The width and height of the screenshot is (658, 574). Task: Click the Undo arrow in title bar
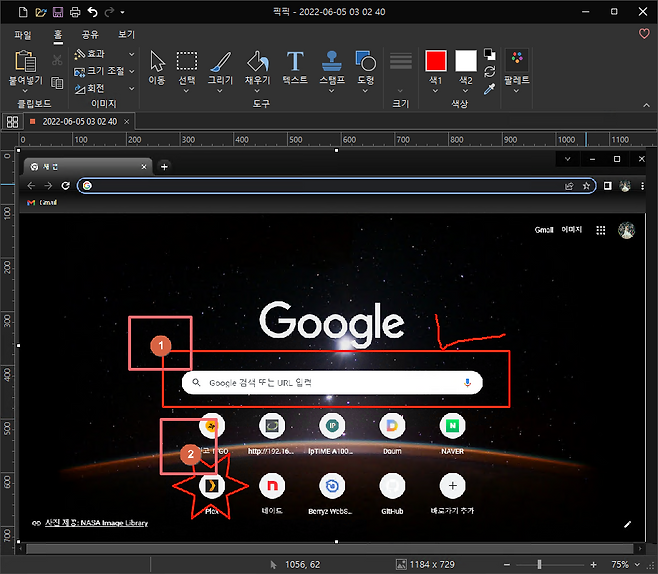93,12
